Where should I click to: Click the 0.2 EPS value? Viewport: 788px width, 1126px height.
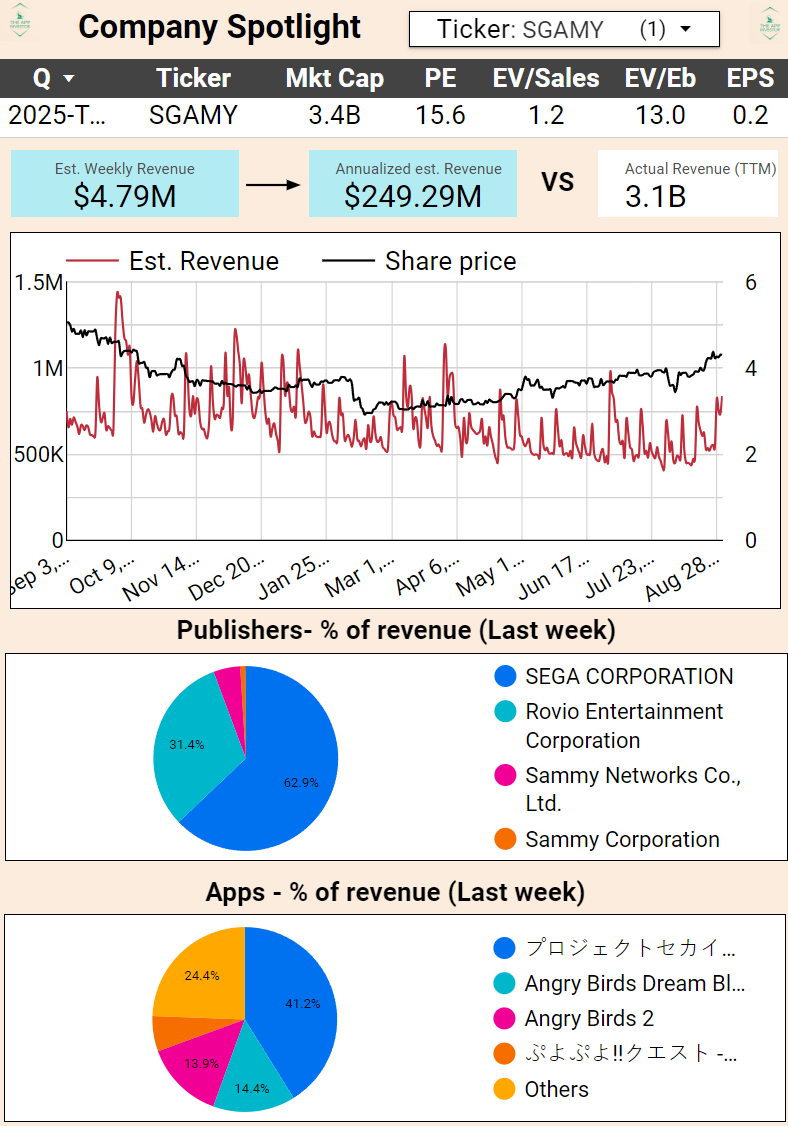[750, 115]
